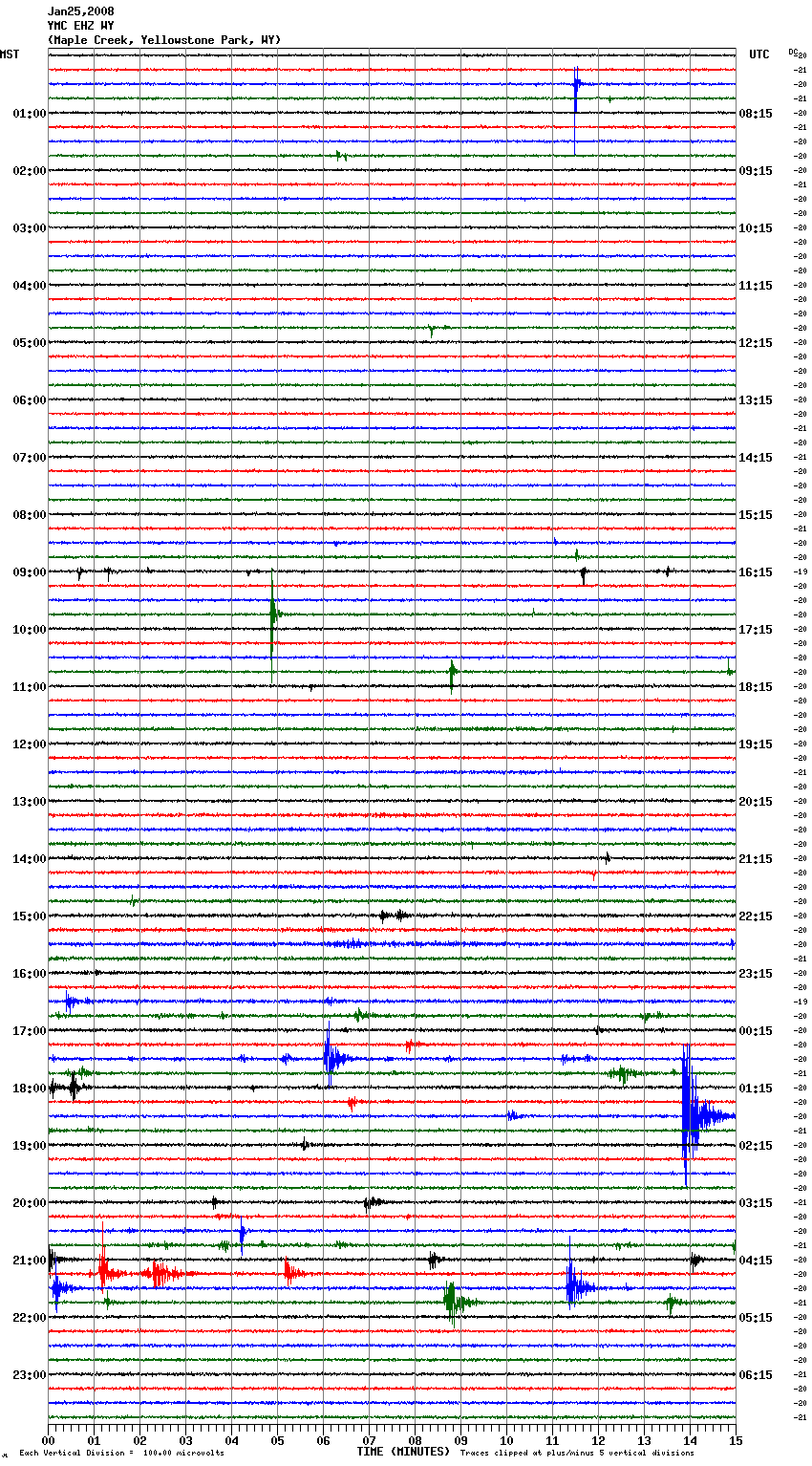Click the 06:15 UTC time label
This screenshot has height=1466, width=812.
(x=756, y=1375)
